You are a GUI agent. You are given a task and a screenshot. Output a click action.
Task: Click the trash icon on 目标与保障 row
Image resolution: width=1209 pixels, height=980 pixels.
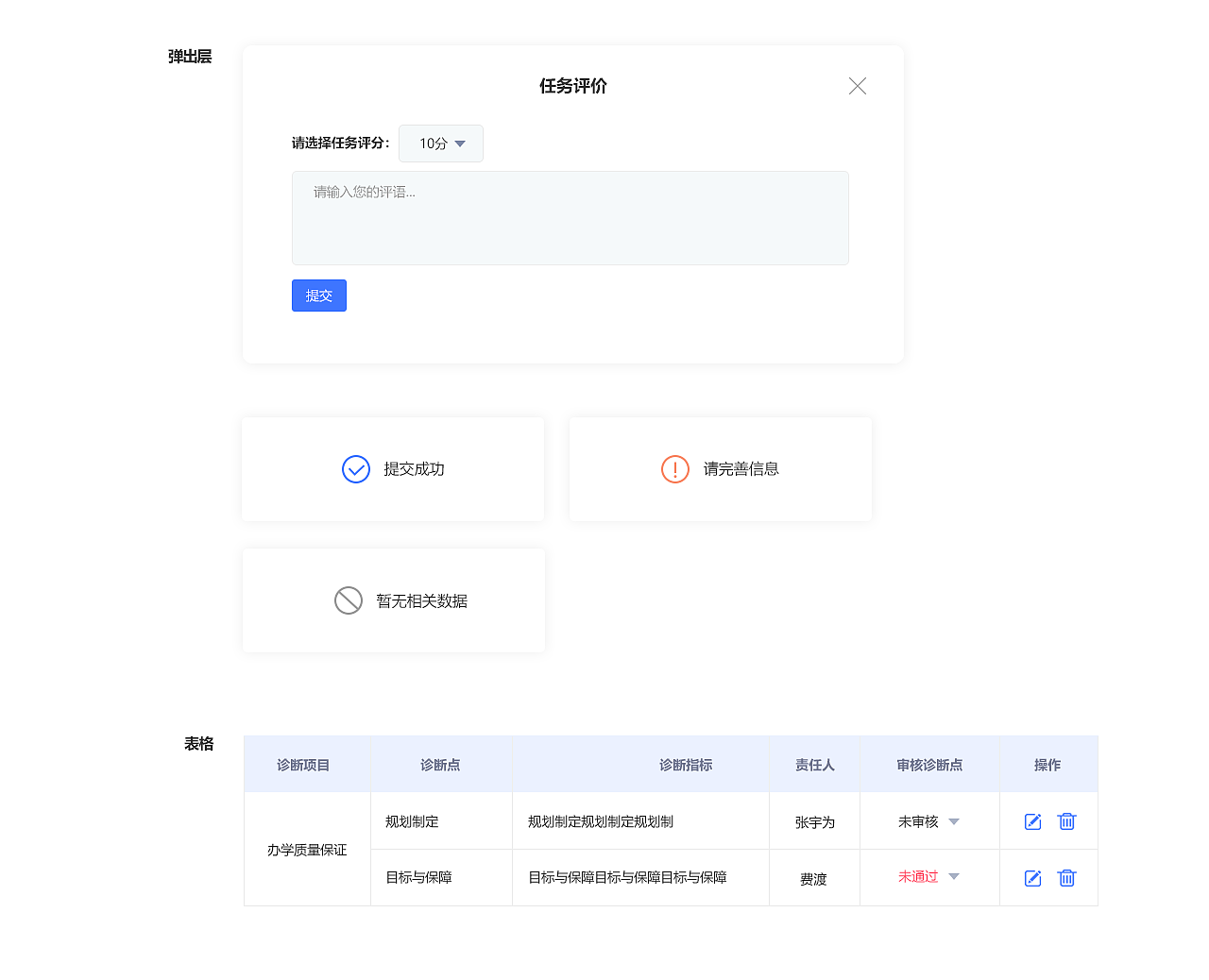tap(1066, 877)
